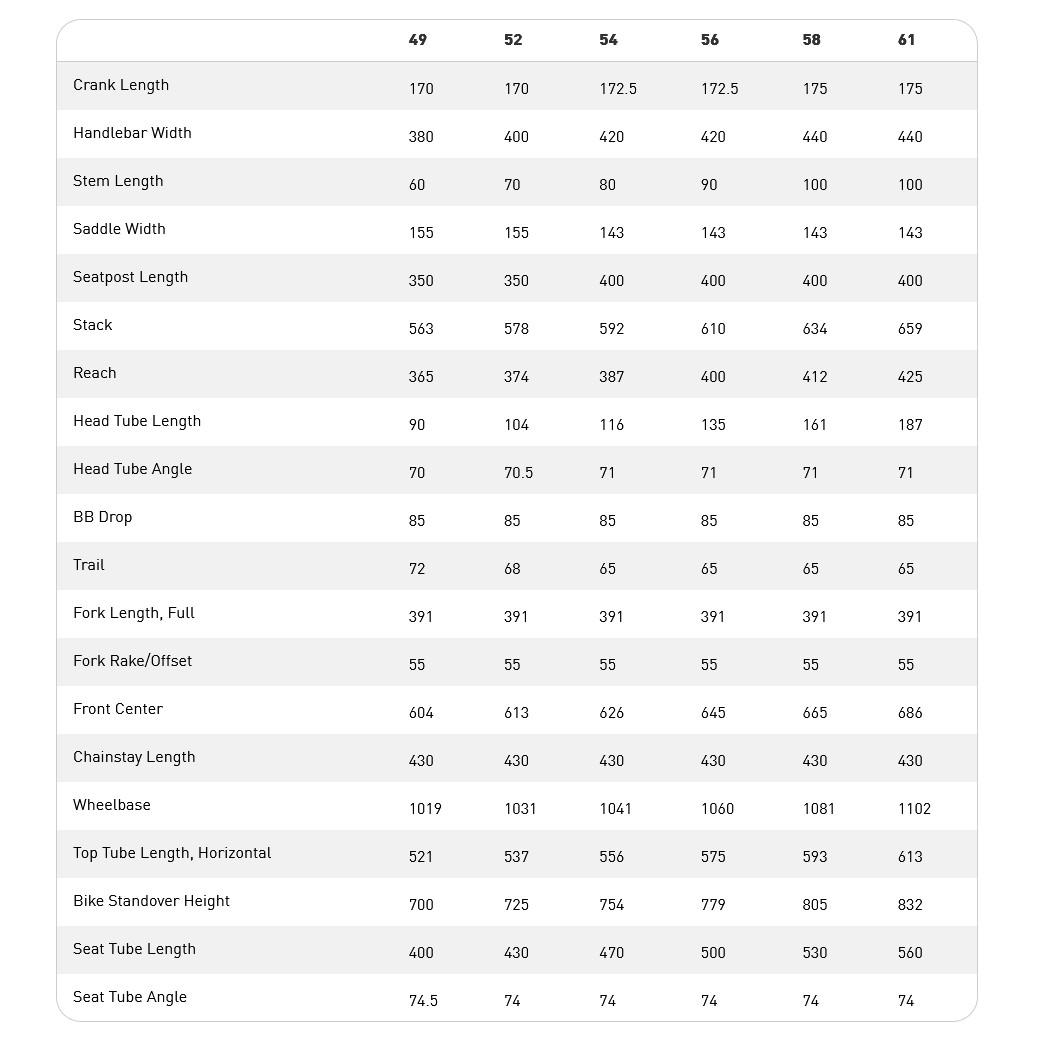The width and height of the screenshot is (1039, 1039).
Task: Click the Reach row label
Action: 95,373
